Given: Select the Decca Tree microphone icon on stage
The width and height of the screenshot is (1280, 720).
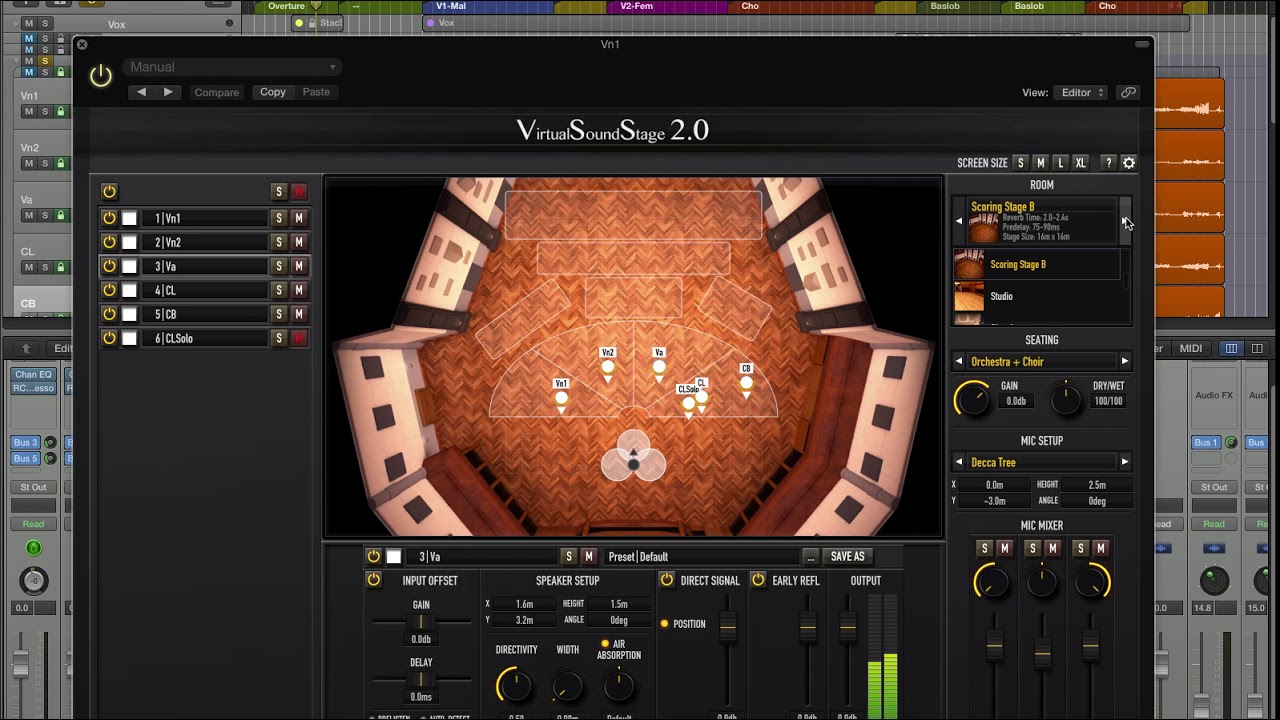Looking at the screenshot, I should pyautogui.click(x=633, y=458).
